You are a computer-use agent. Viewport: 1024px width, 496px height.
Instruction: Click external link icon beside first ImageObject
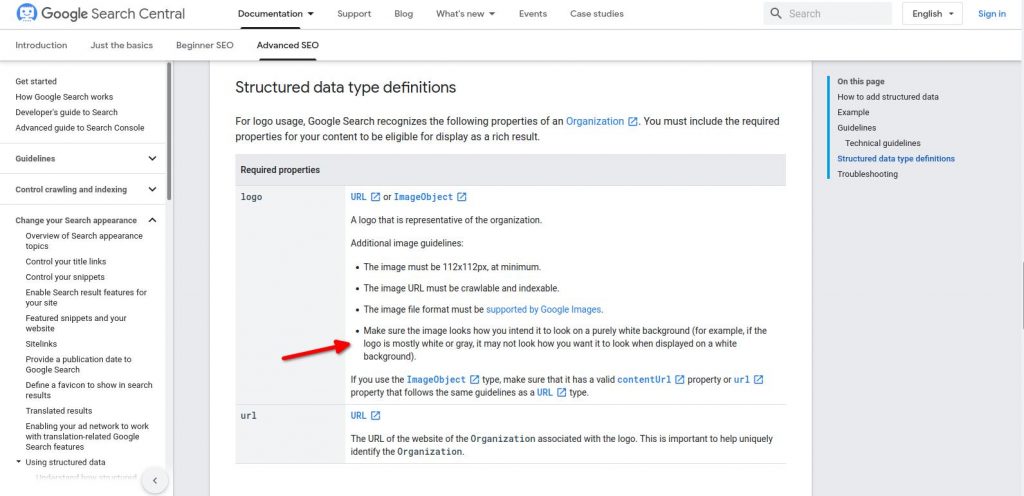coord(462,197)
